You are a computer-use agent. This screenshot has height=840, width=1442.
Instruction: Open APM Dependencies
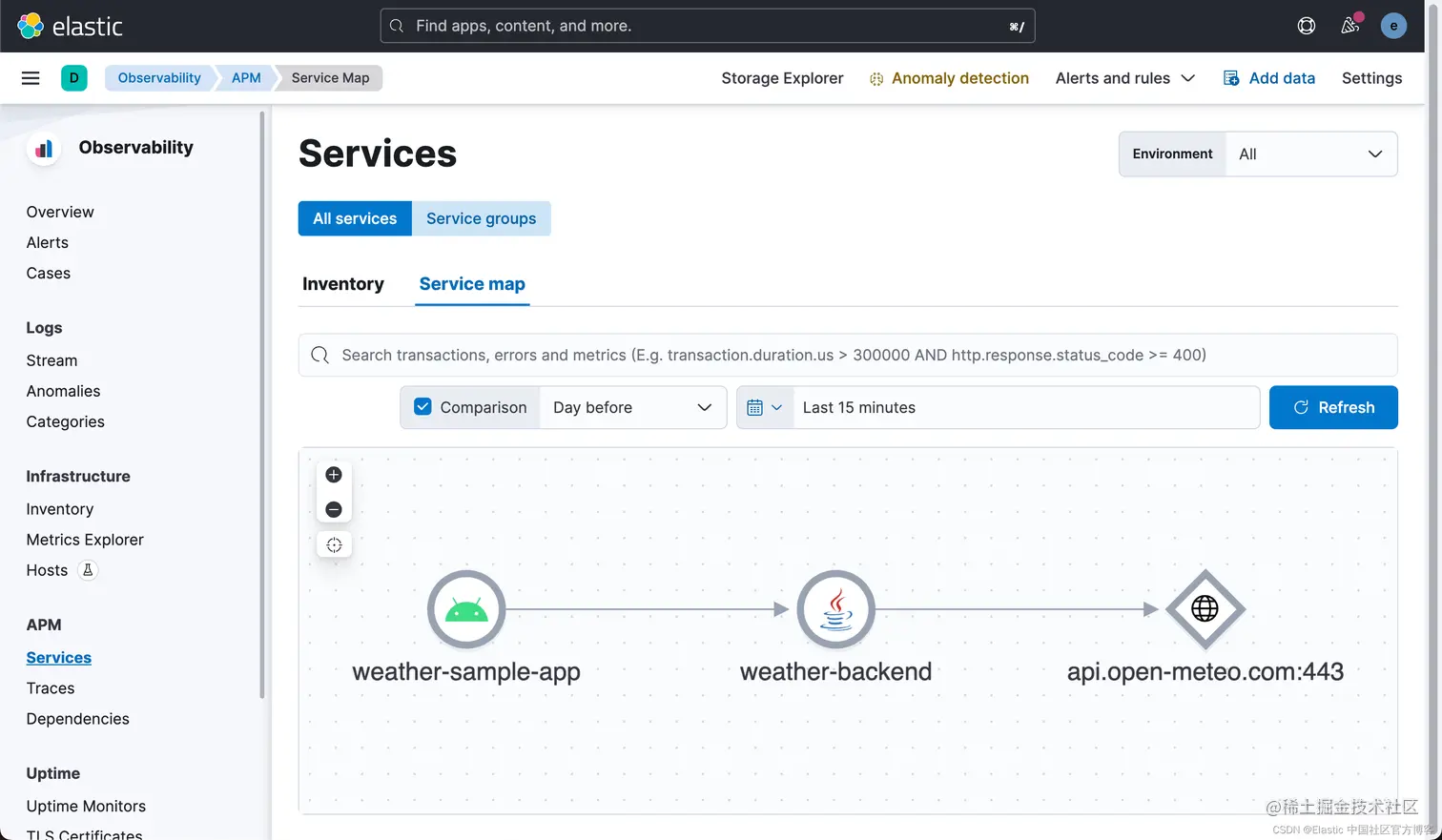[78, 719]
